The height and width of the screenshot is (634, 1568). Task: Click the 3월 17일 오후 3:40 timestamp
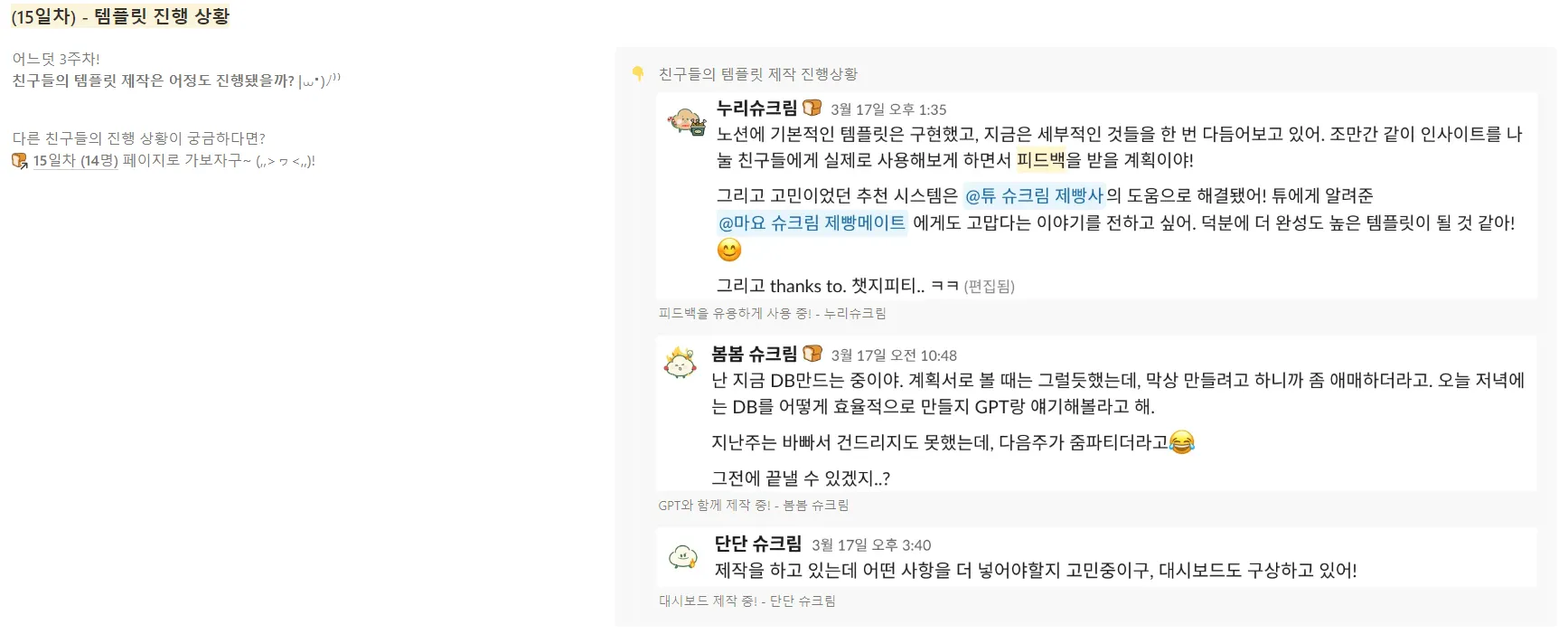(x=871, y=545)
